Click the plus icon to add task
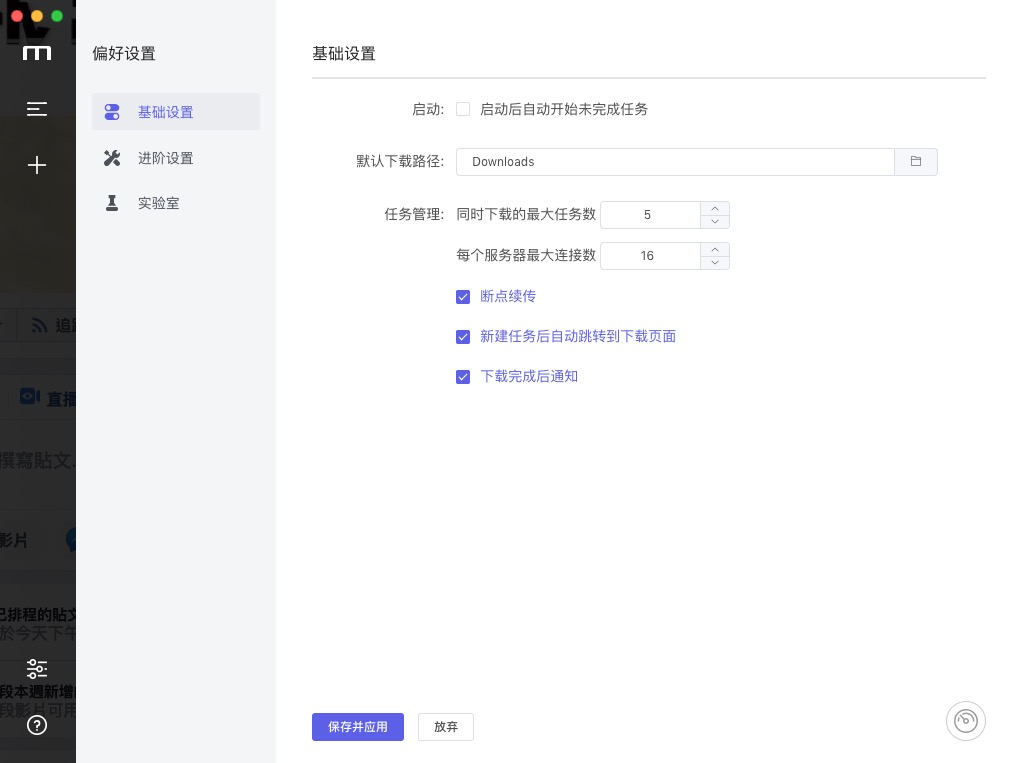Image resolution: width=1020 pixels, height=763 pixels. coord(37,165)
